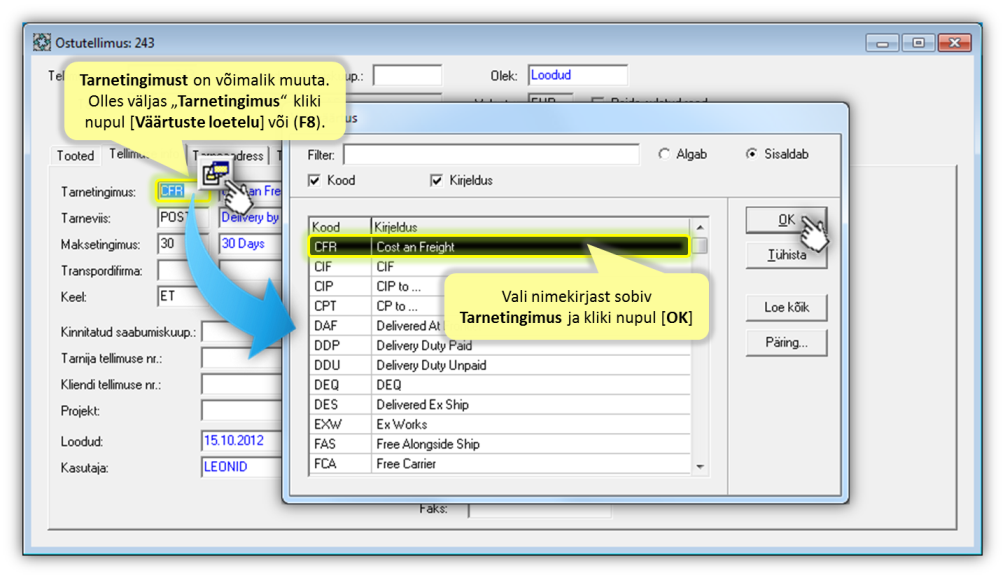Click the Faks input field
The height and width of the screenshot is (578, 1005).
tap(540, 510)
